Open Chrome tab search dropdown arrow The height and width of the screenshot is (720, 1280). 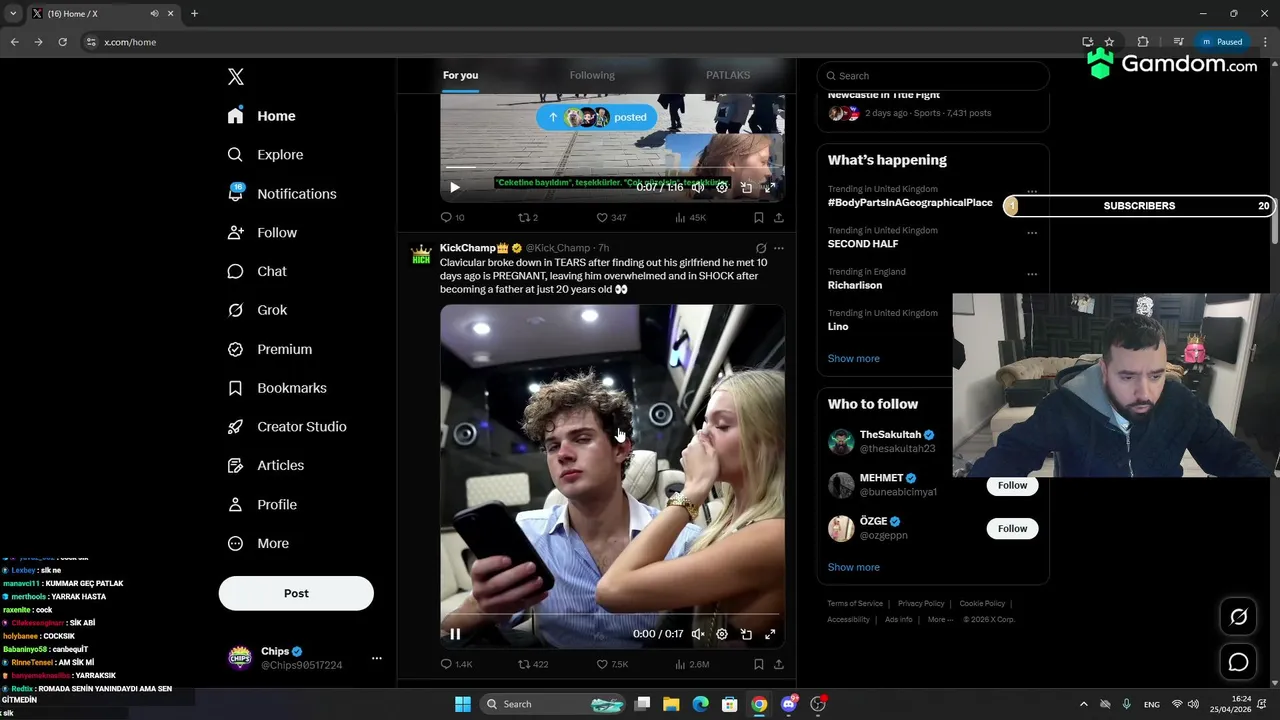click(x=13, y=13)
